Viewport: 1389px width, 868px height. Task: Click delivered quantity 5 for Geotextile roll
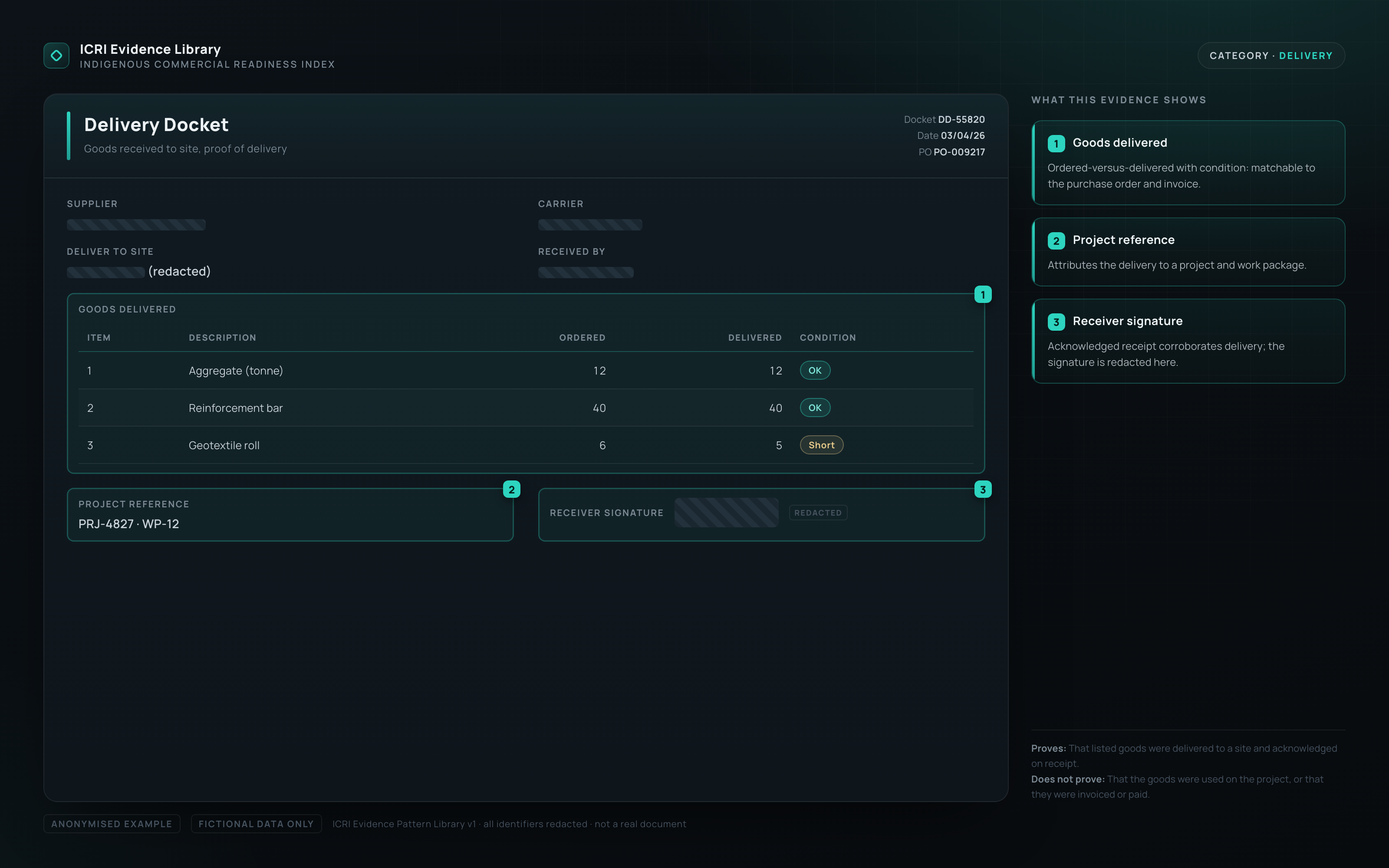[x=778, y=445]
